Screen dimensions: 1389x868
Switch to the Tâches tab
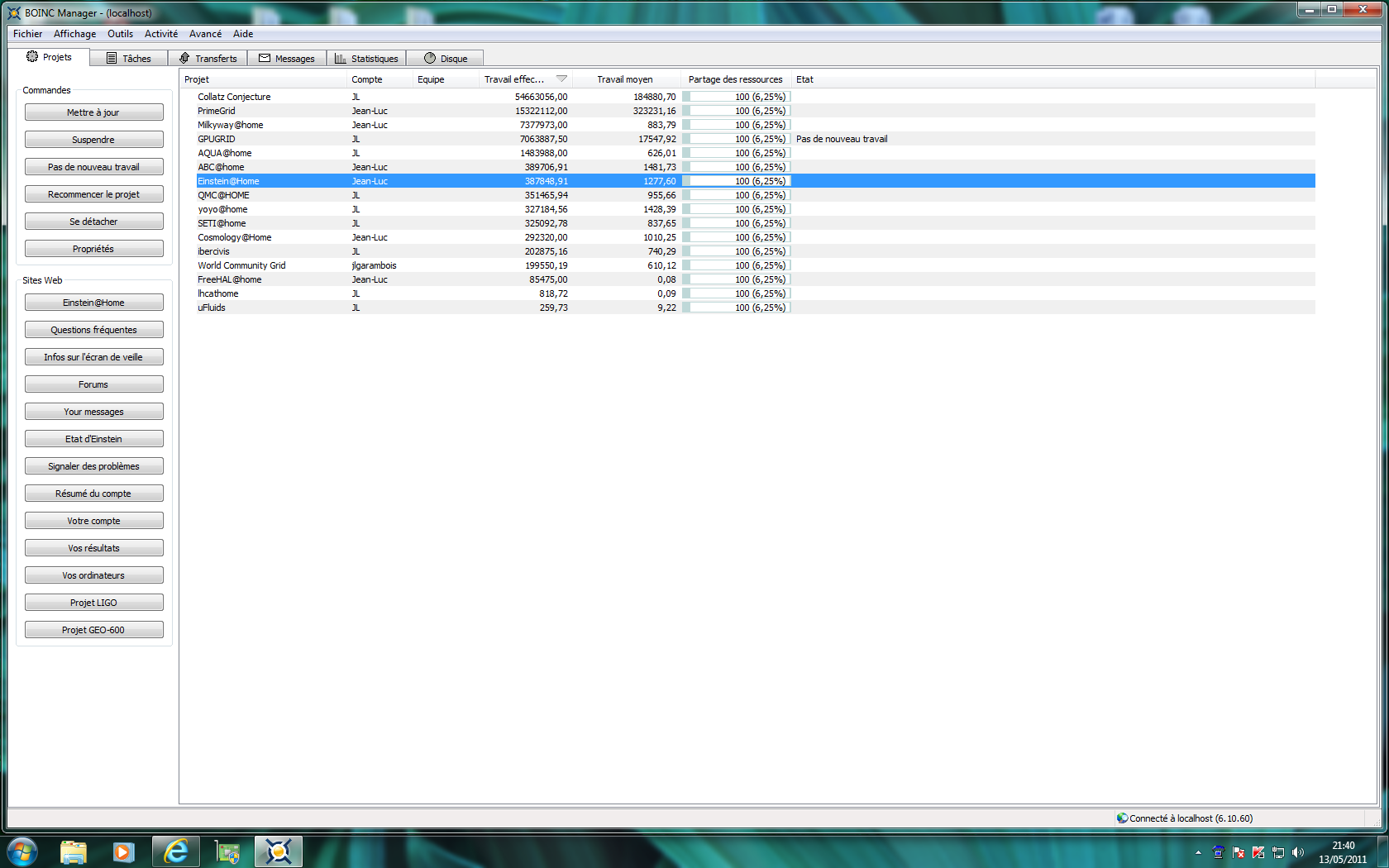coord(129,59)
